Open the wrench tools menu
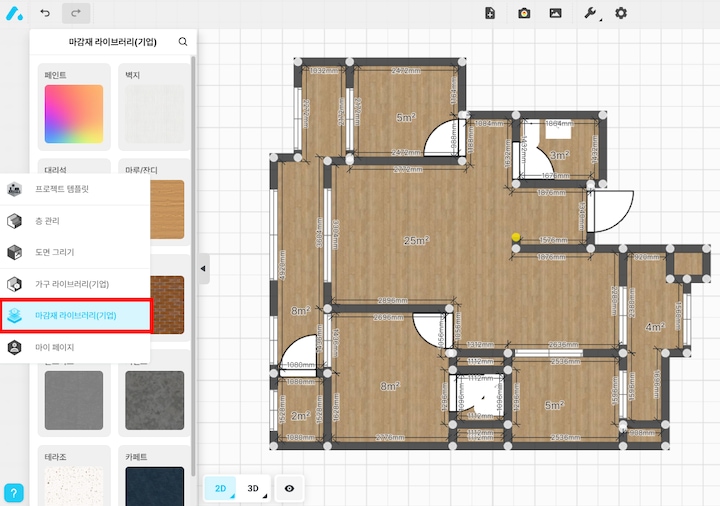The height and width of the screenshot is (506, 720). click(x=590, y=13)
